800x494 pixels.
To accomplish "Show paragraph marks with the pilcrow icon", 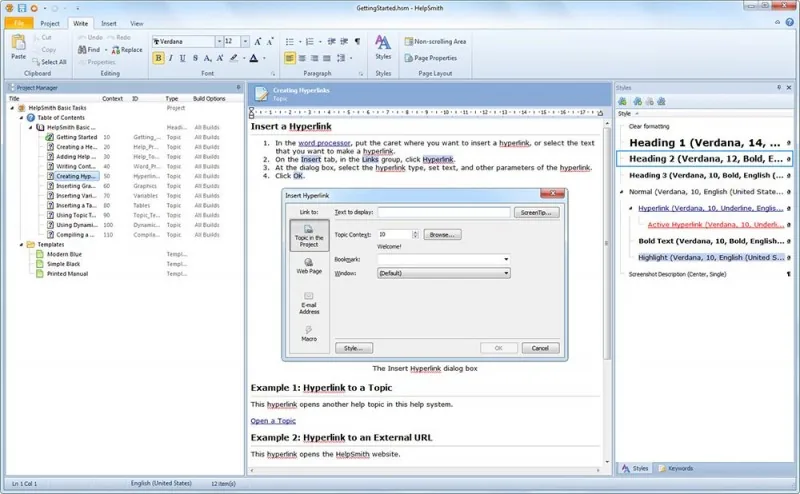I will 357,41.
